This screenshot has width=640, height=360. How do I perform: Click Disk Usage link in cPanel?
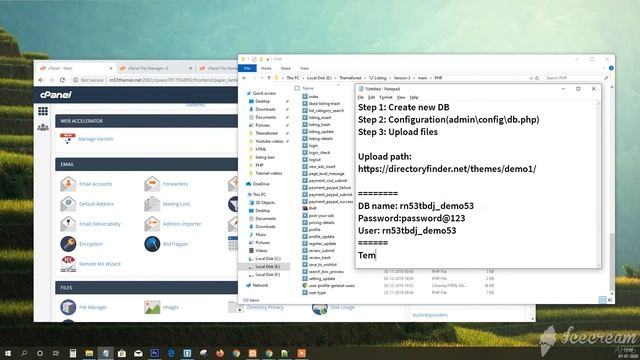pos(342,307)
